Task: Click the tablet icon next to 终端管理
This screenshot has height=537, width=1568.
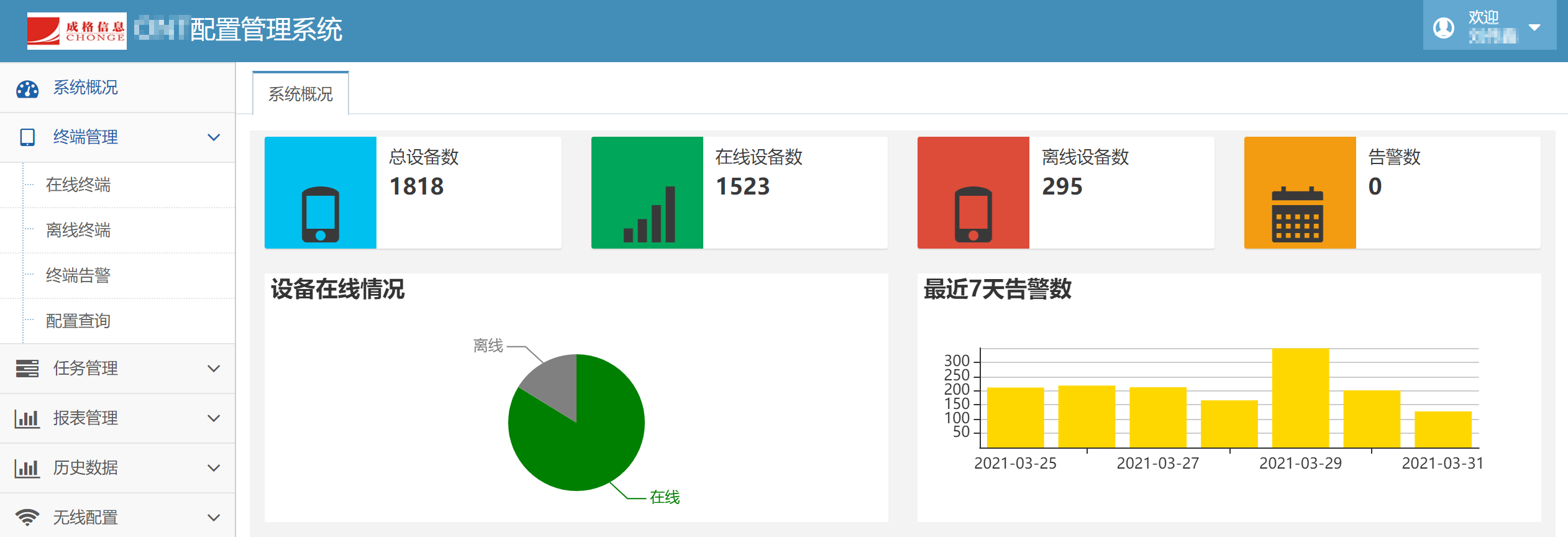Action: click(27, 137)
